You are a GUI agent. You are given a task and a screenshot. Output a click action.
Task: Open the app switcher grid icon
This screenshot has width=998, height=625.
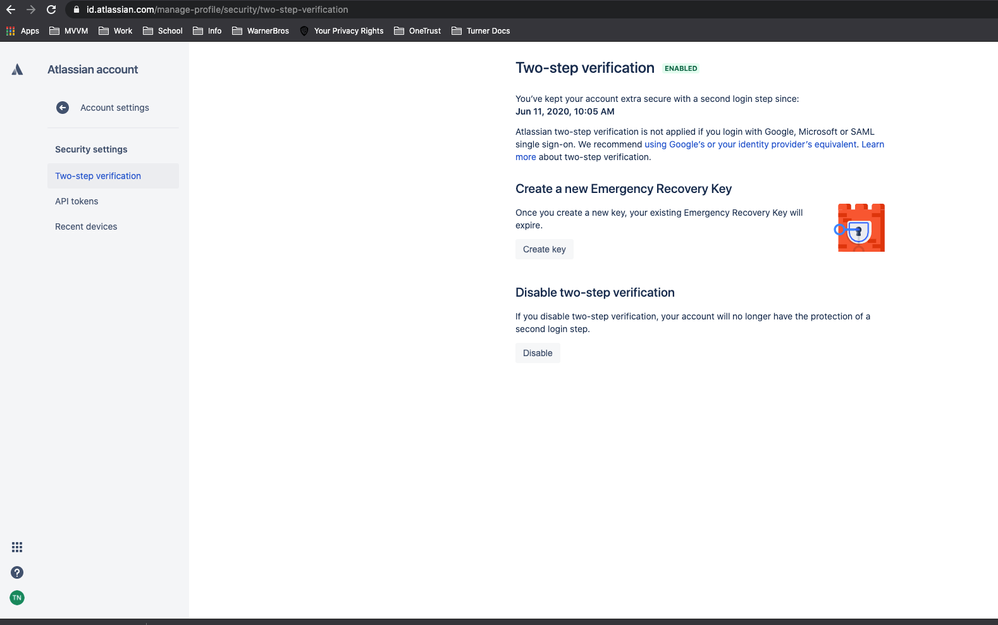17,547
